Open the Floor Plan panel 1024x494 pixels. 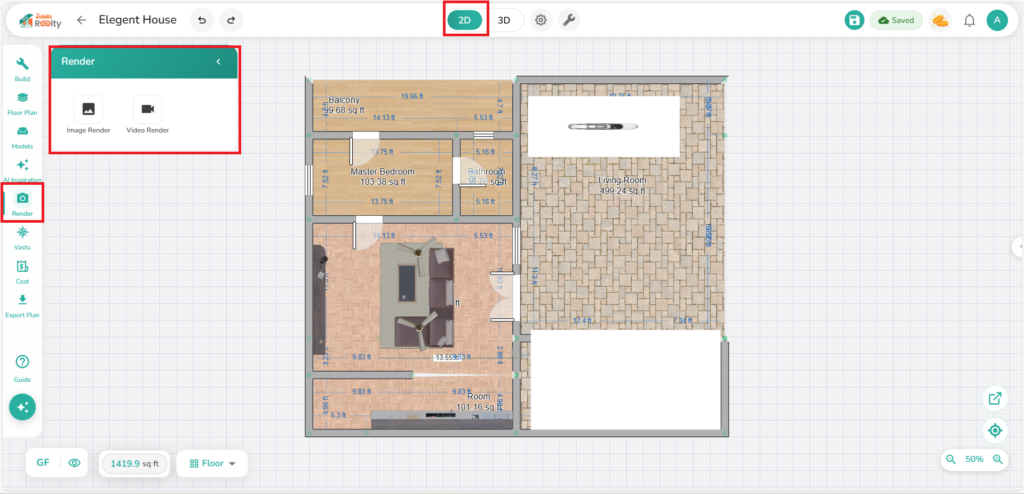tap(22, 102)
